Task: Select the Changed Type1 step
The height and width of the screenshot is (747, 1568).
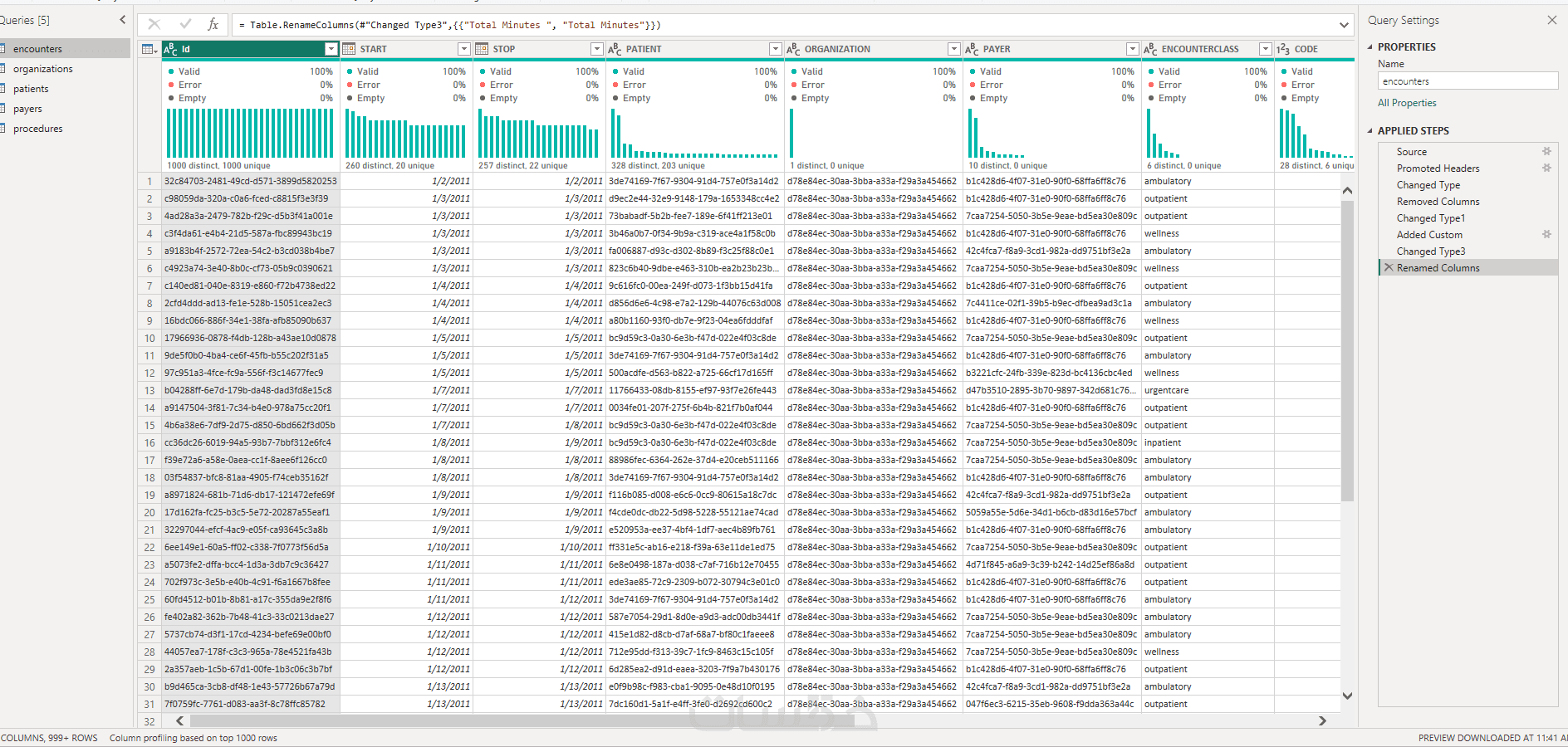Action: coord(1468,218)
